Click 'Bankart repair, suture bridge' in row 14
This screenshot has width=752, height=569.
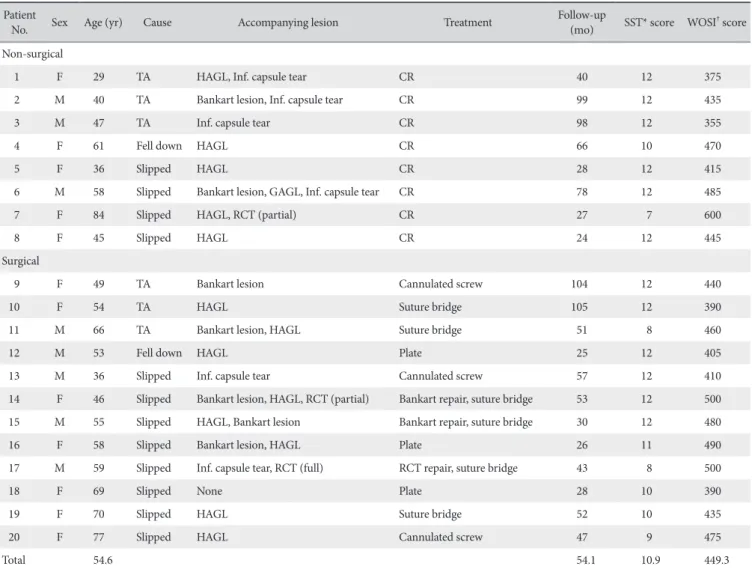coord(466,399)
